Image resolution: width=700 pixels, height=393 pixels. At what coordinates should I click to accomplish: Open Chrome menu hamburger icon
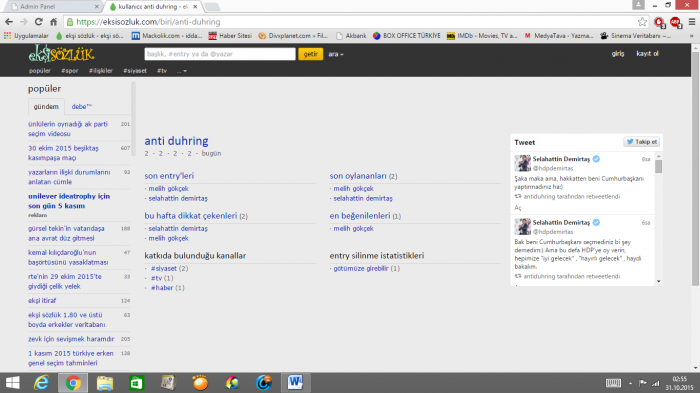692,21
